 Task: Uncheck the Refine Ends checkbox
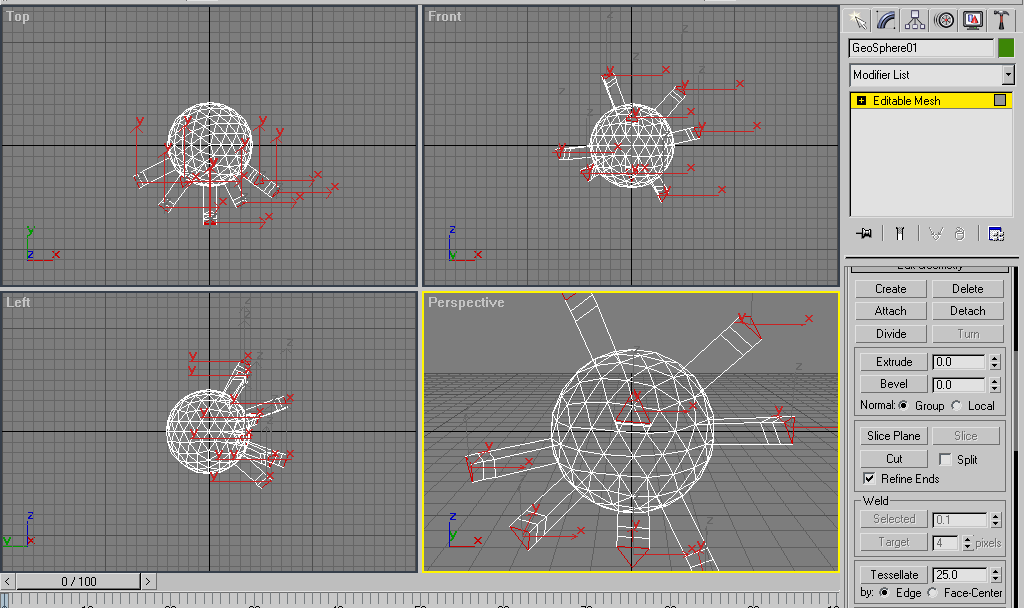[x=869, y=479]
